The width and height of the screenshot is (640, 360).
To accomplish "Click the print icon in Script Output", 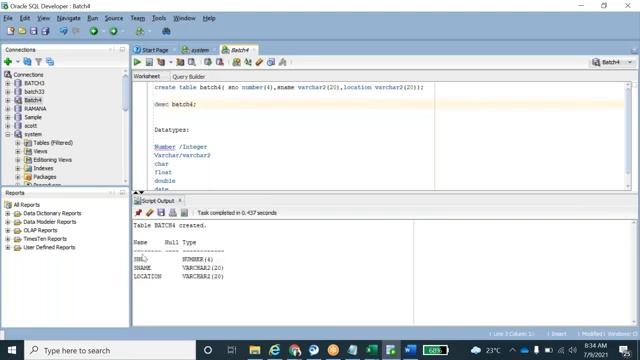I will click(173, 213).
